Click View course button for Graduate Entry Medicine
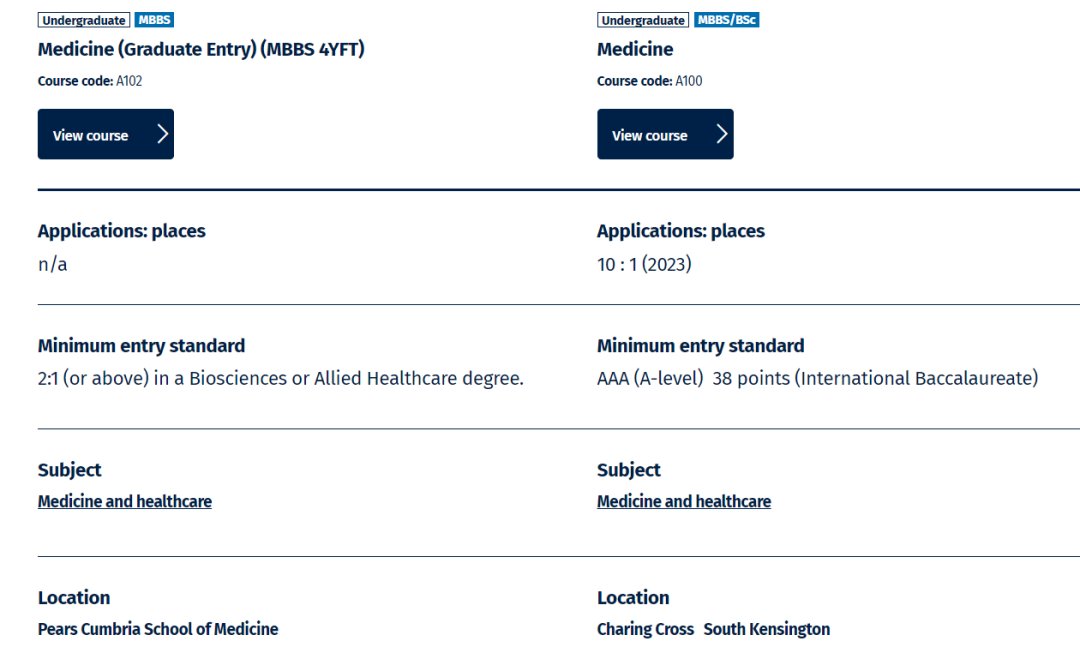The width and height of the screenshot is (1080, 659). tap(105, 134)
